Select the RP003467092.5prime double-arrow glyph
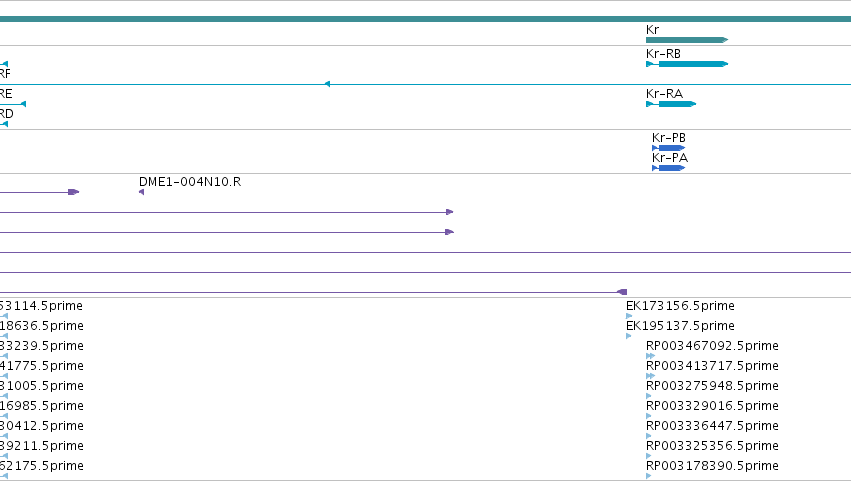The height and width of the screenshot is (481, 851). (x=651, y=356)
